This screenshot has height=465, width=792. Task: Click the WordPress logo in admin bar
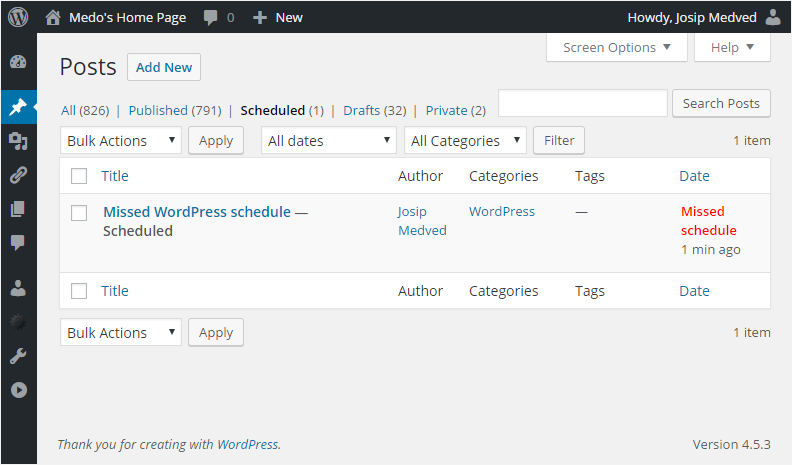click(x=18, y=17)
